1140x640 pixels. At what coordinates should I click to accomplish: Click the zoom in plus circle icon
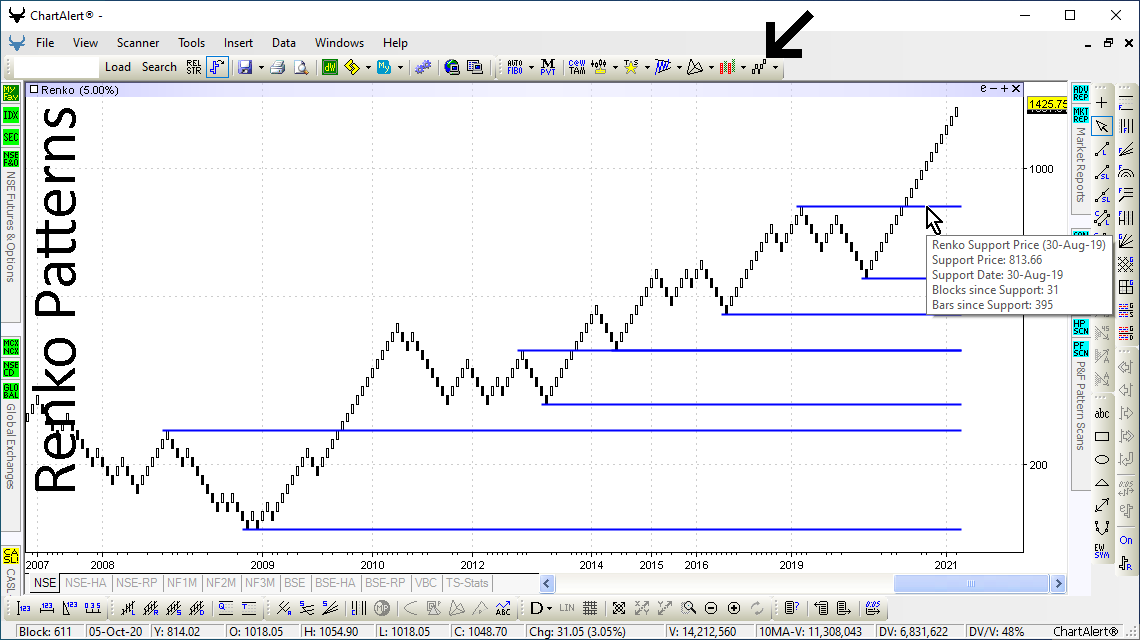click(734, 608)
